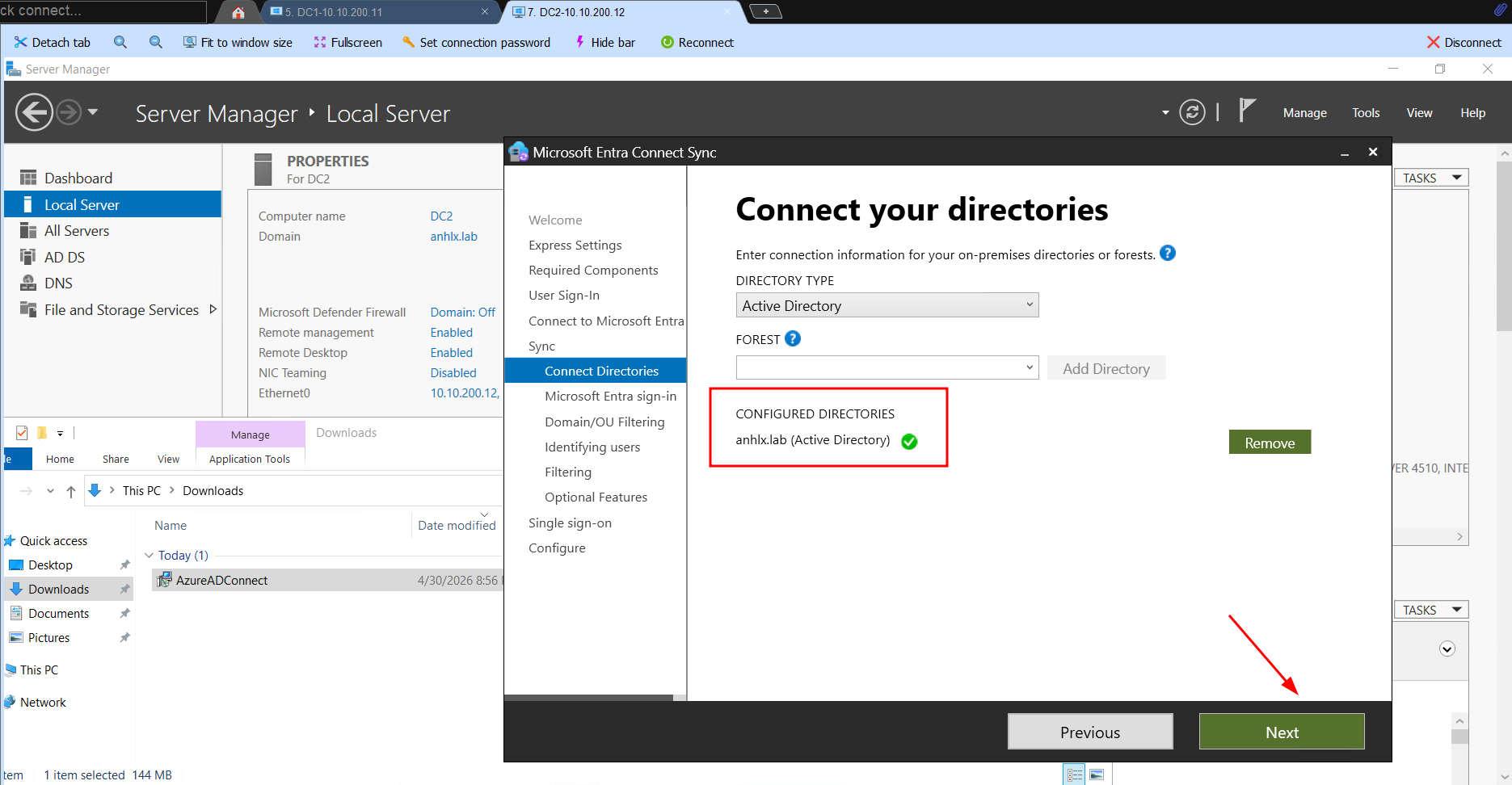
Task: Go back in Server Manager
Action: (35, 112)
